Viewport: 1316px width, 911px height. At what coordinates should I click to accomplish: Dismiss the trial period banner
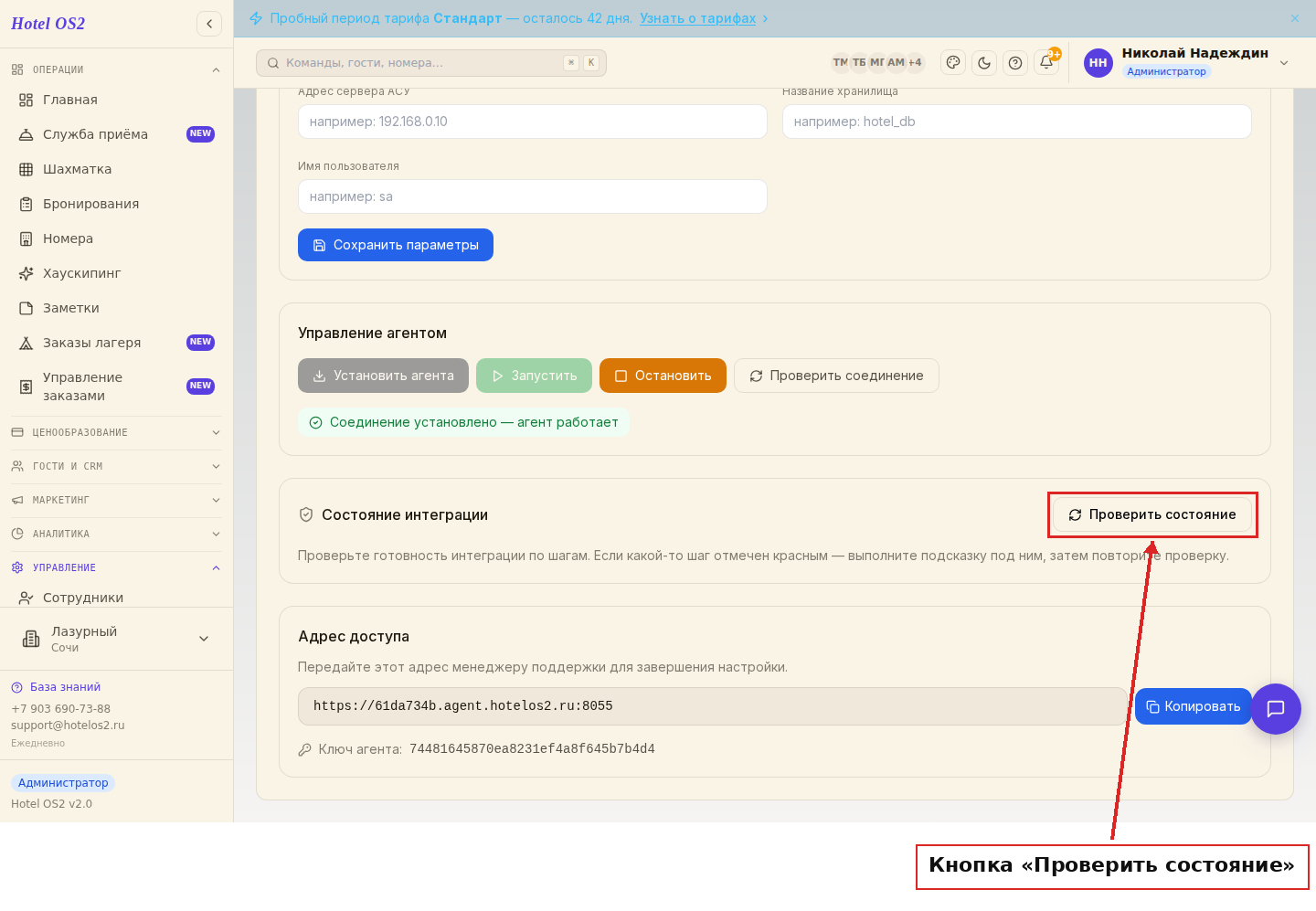1295,18
